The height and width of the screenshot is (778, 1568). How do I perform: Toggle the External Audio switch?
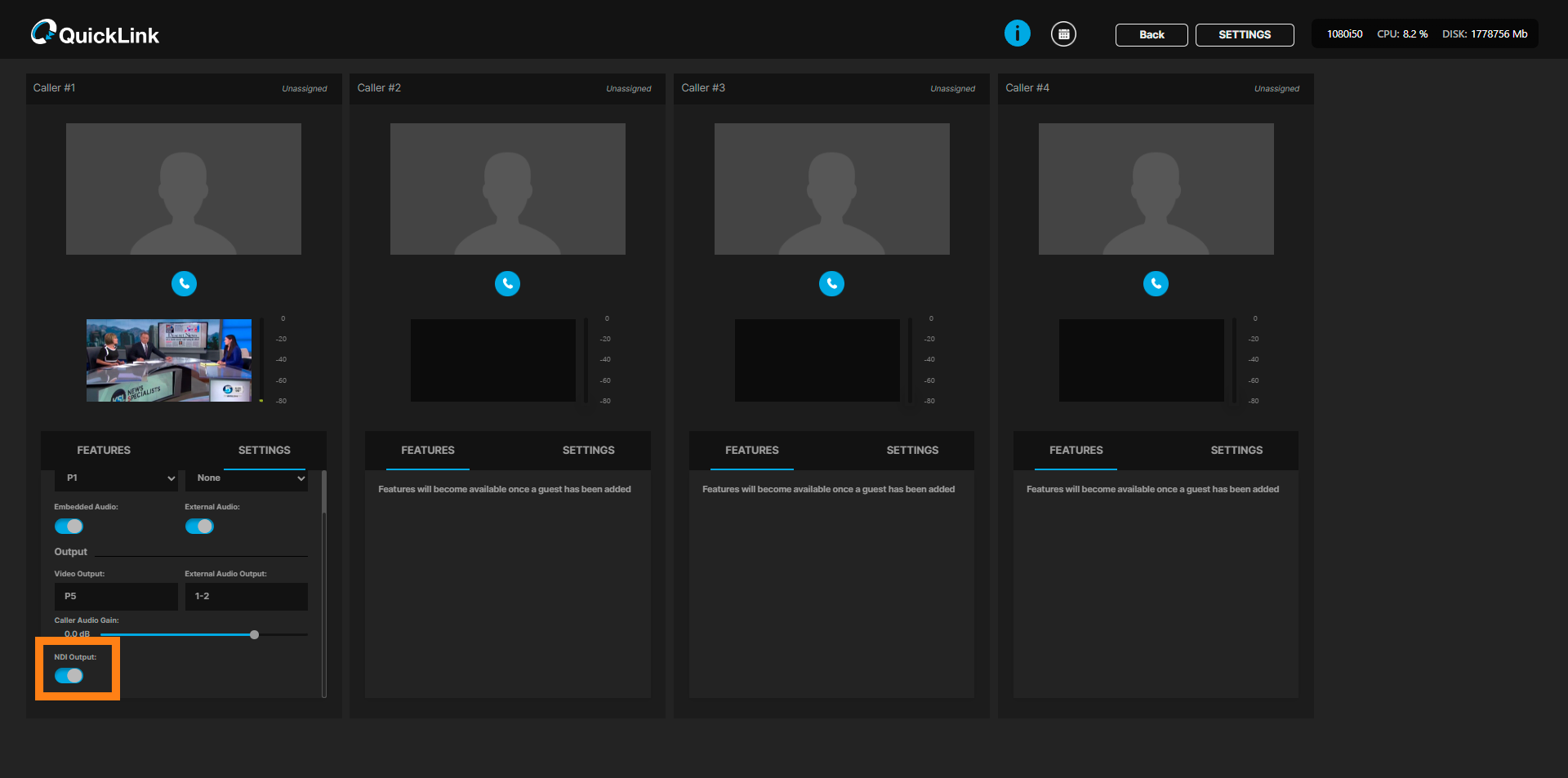199,527
